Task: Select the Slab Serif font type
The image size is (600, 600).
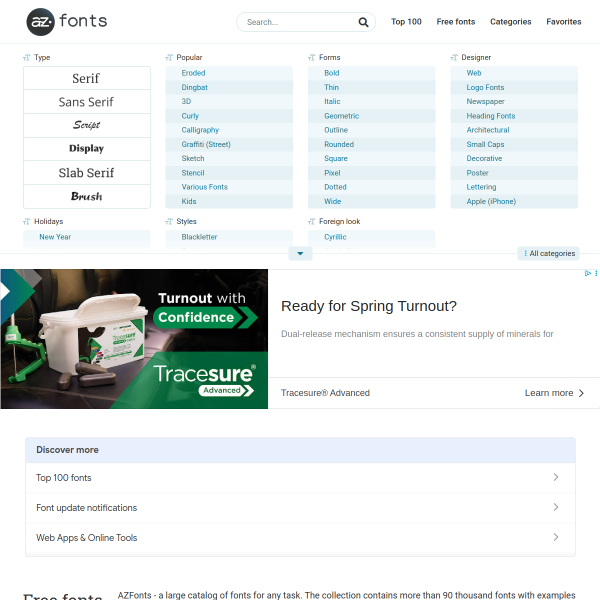Action: [86, 173]
